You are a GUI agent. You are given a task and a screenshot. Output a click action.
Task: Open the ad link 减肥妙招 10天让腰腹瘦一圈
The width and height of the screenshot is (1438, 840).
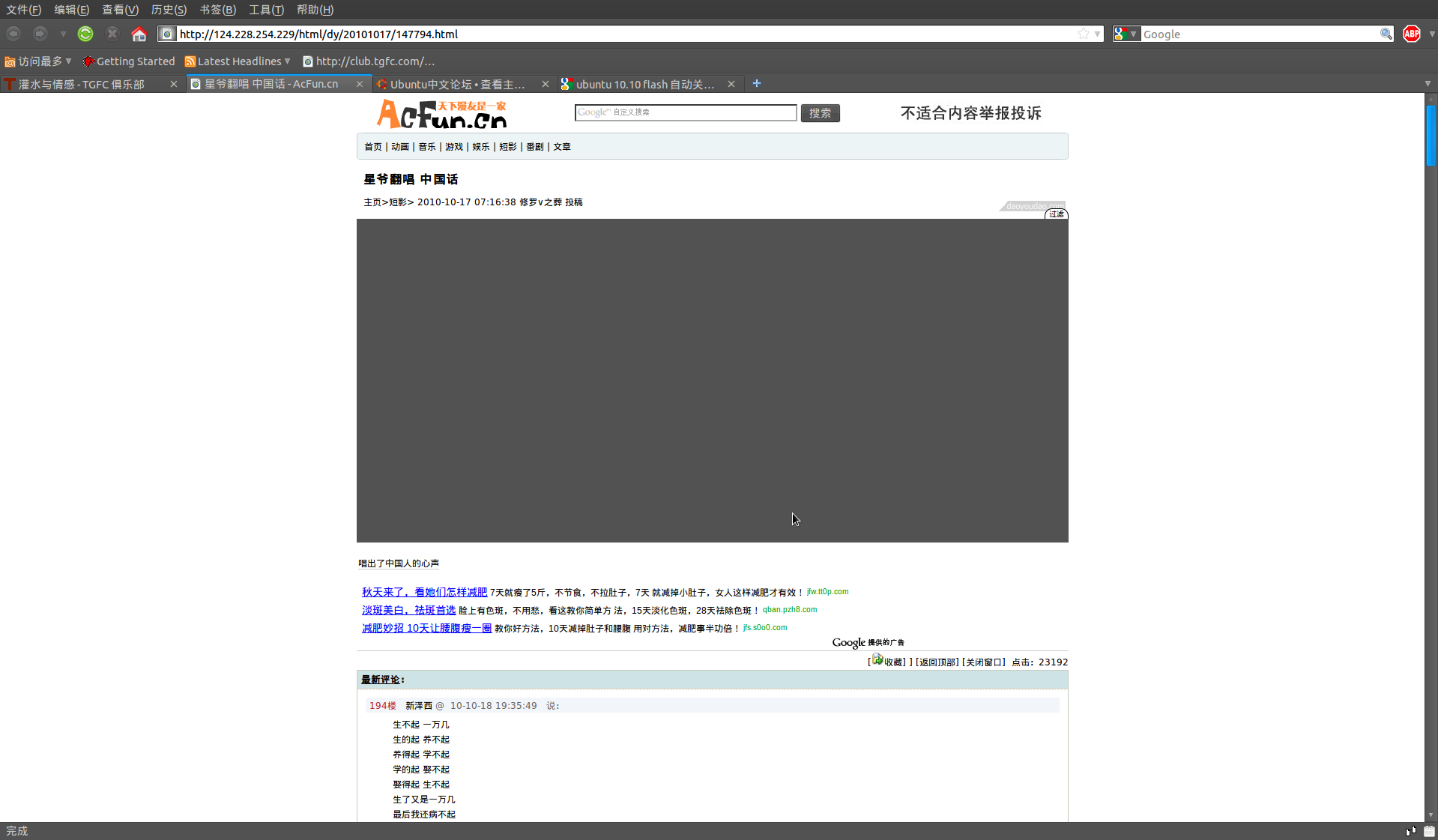427,628
